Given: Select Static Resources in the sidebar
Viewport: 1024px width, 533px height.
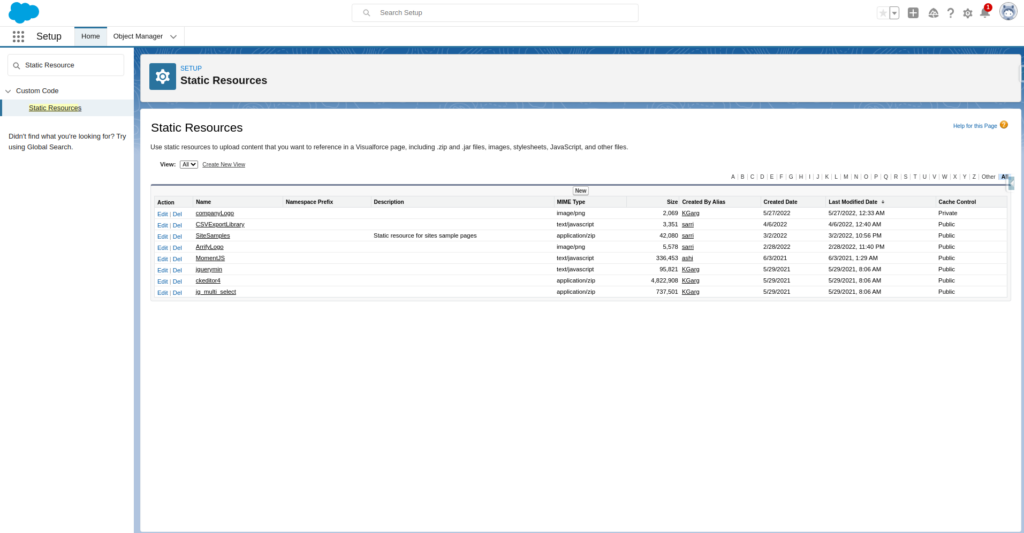Looking at the screenshot, I should click(x=55, y=108).
